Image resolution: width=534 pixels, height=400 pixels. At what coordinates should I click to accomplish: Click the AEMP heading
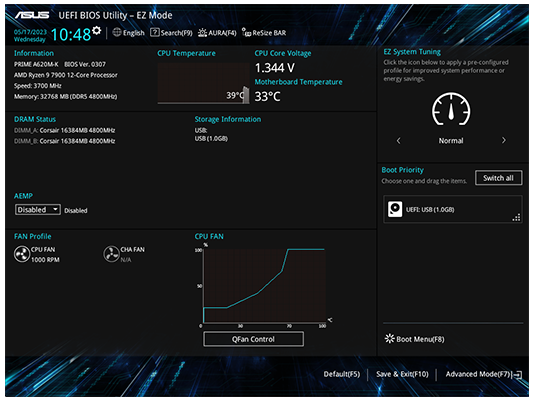coord(23,196)
